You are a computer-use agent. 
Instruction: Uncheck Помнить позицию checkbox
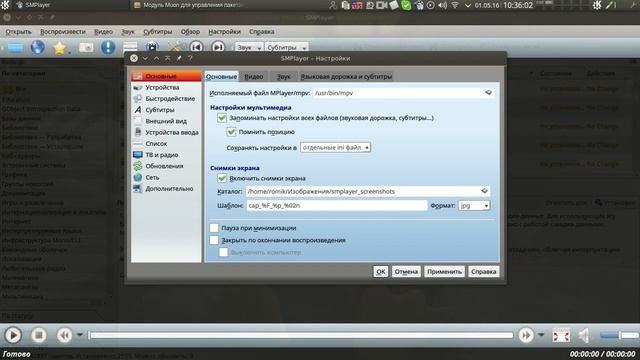[231, 132]
